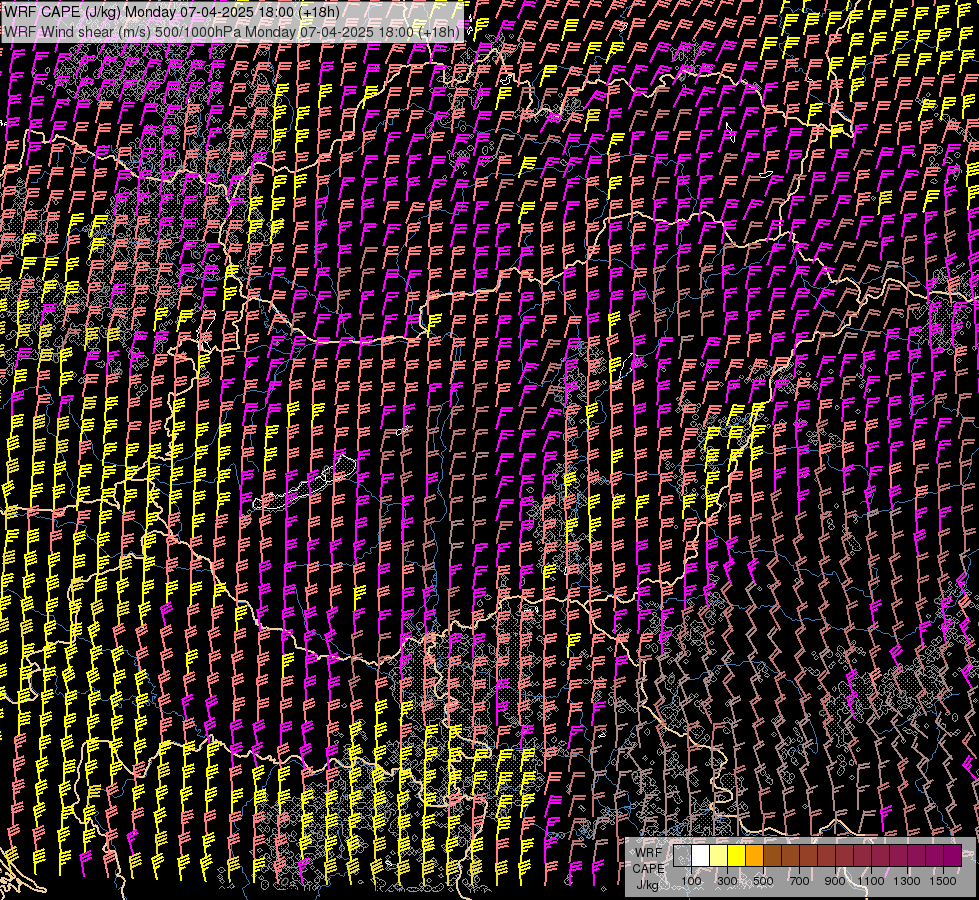Click the legend value 1100
The height and width of the screenshot is (900, 979).
pos(871,881)
